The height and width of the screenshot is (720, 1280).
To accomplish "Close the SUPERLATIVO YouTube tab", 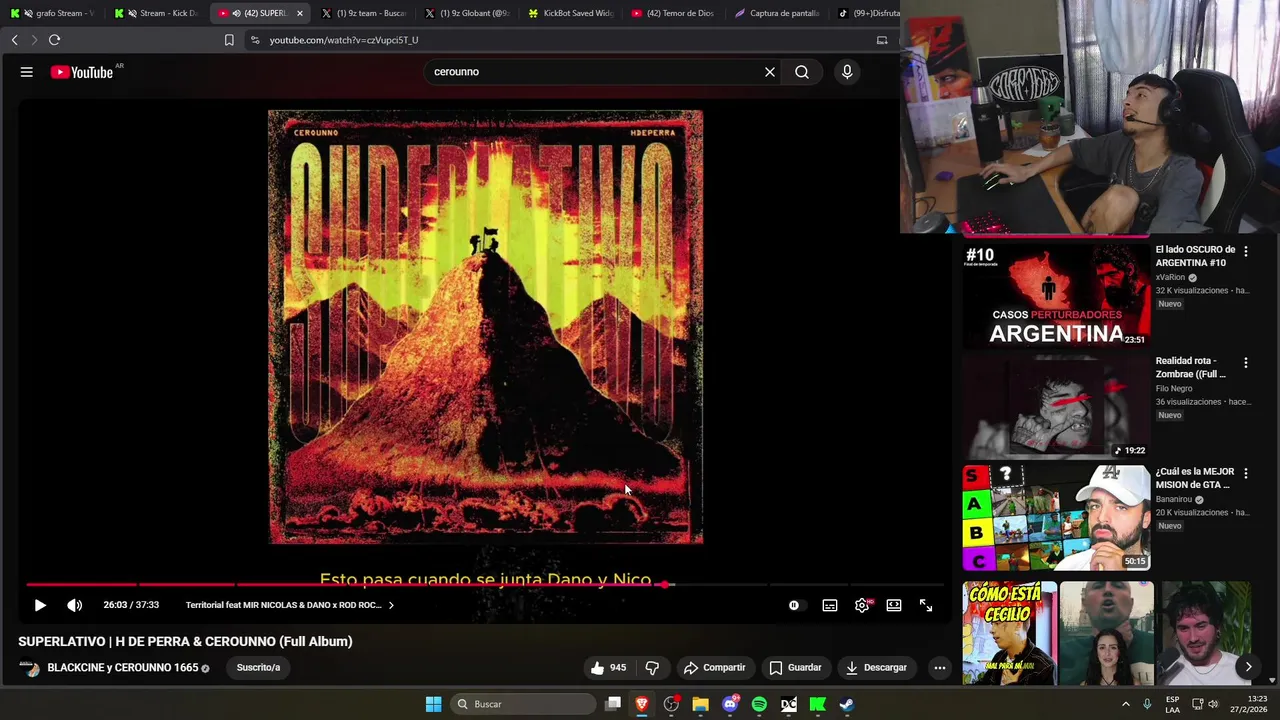I will 299,13.
